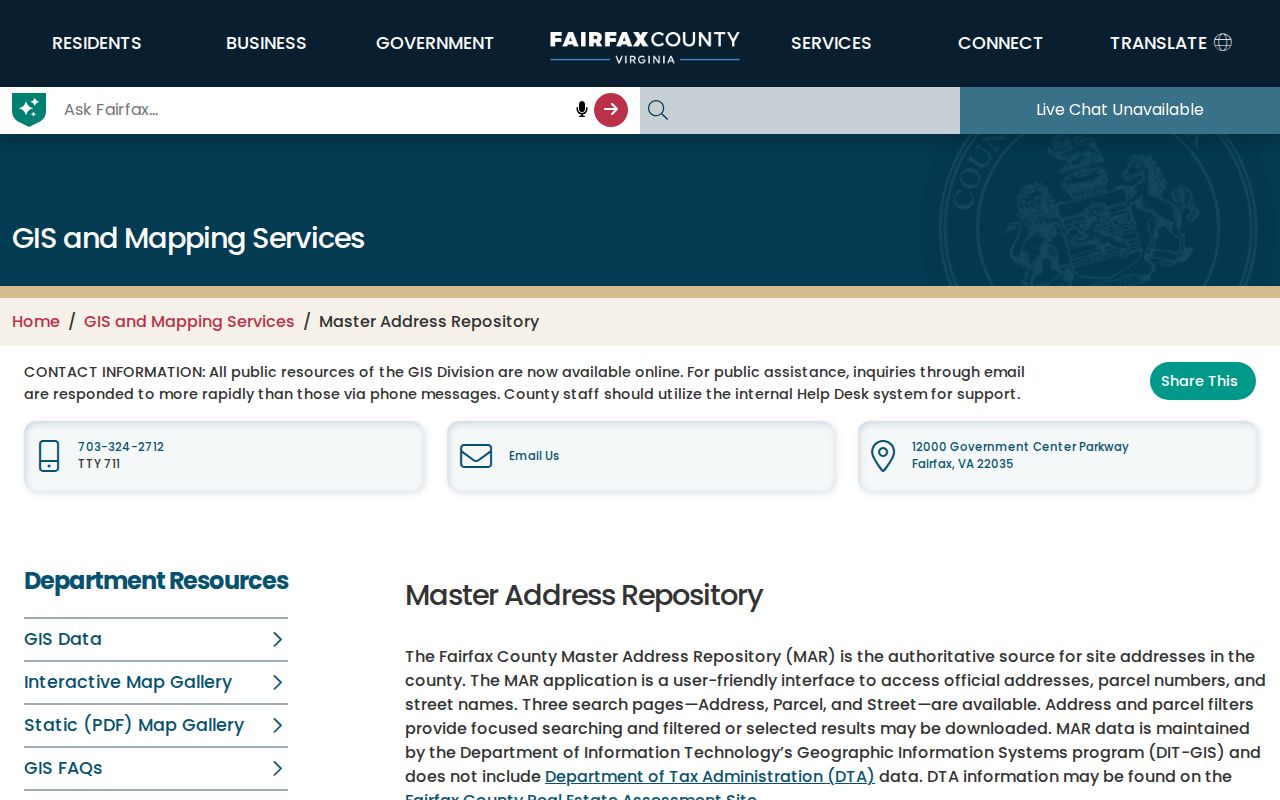Screen dimensions: 1280x800
Task: Click the TTY 711 text
Action: click(99, 464)
